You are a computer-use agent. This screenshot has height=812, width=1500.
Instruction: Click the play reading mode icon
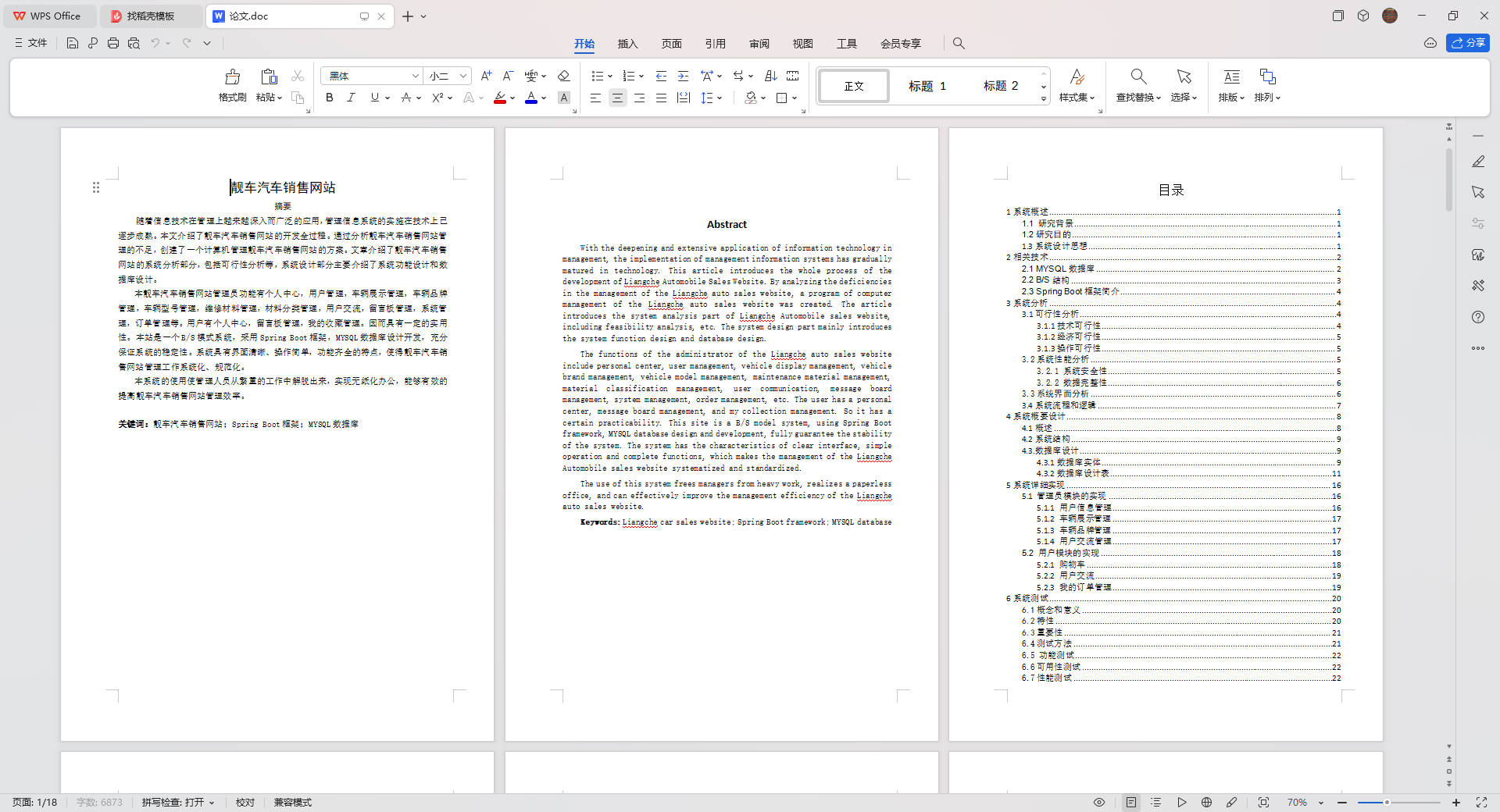1182,802
